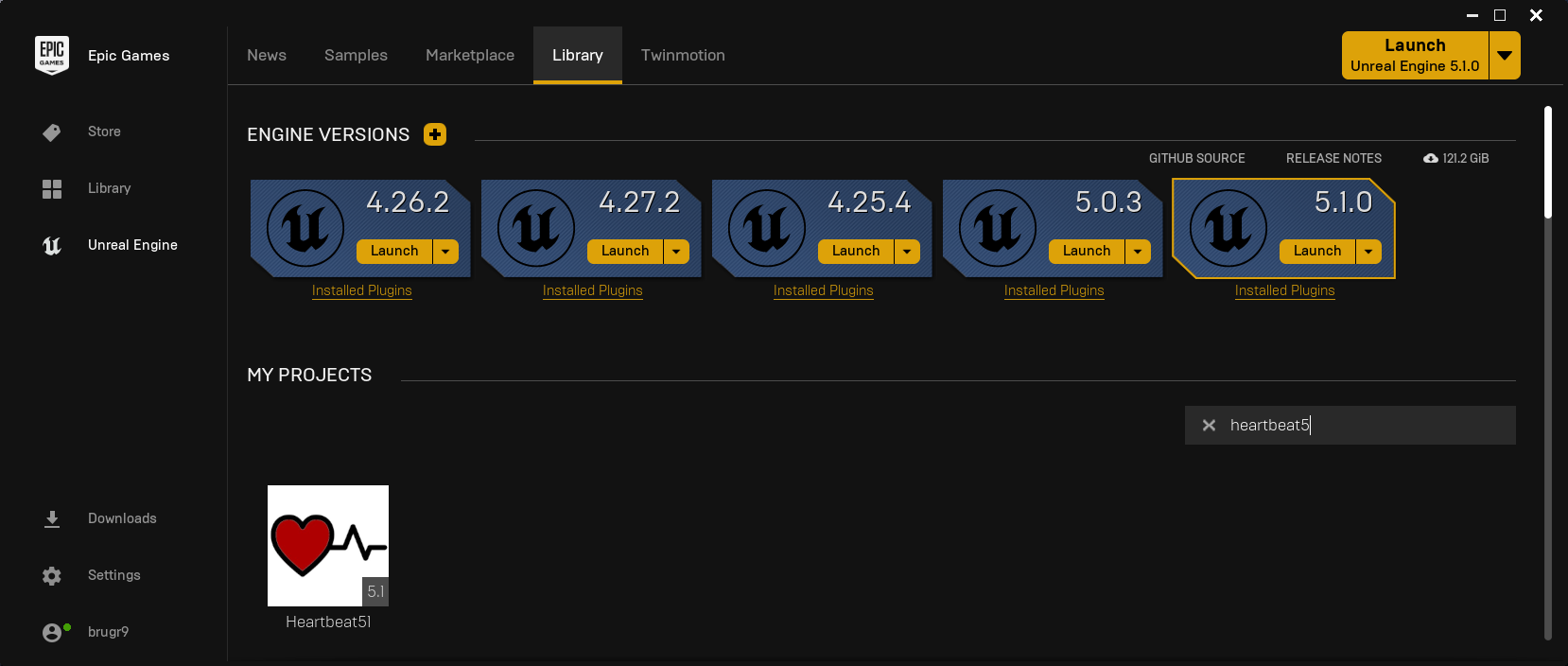Viewport: 1568px width, 666px height.
Task: Click the Unreal logo on 5.1.0 card
Action: [1228, 228]
